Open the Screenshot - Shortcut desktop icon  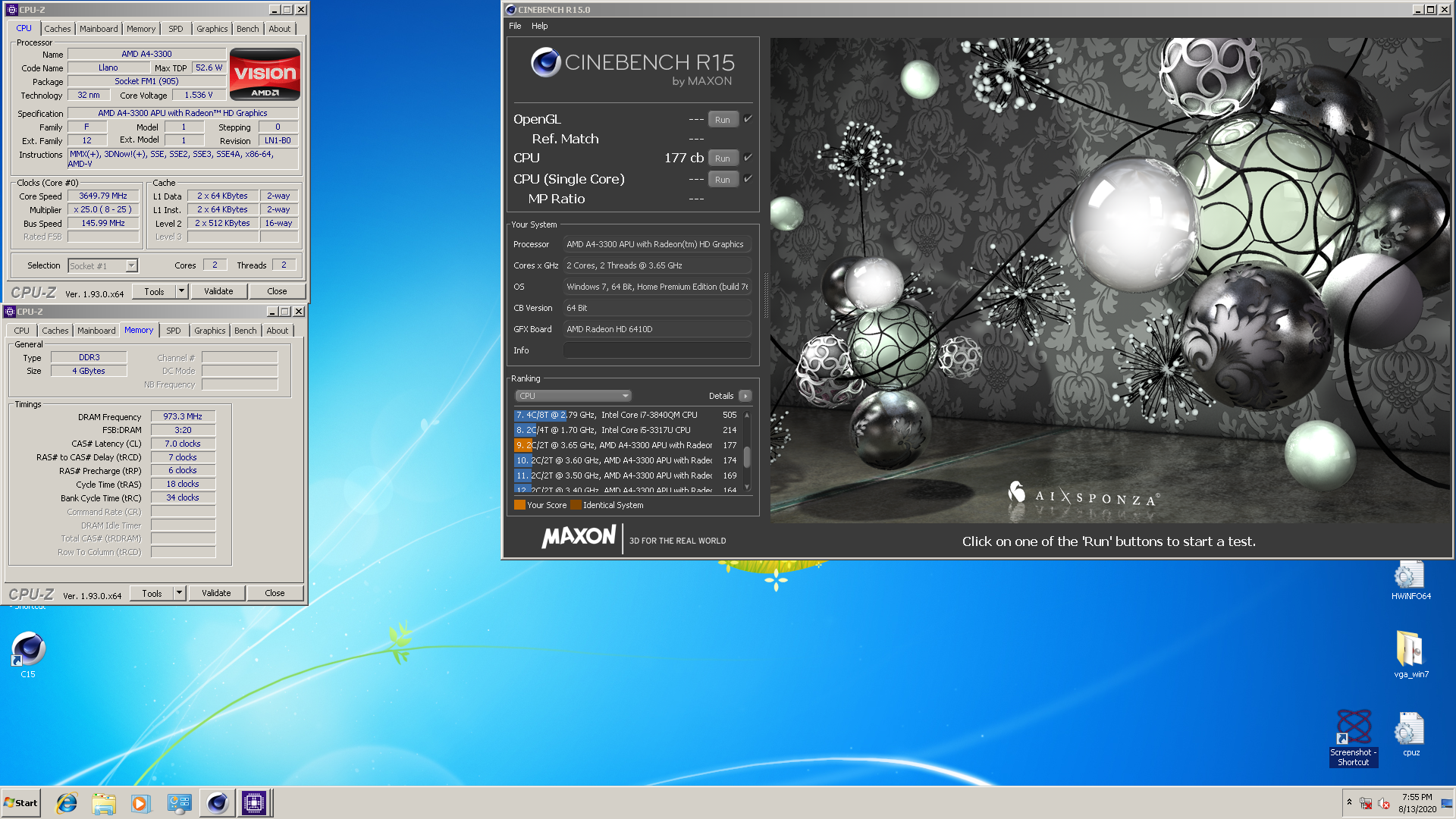[x=1354, y=738]
